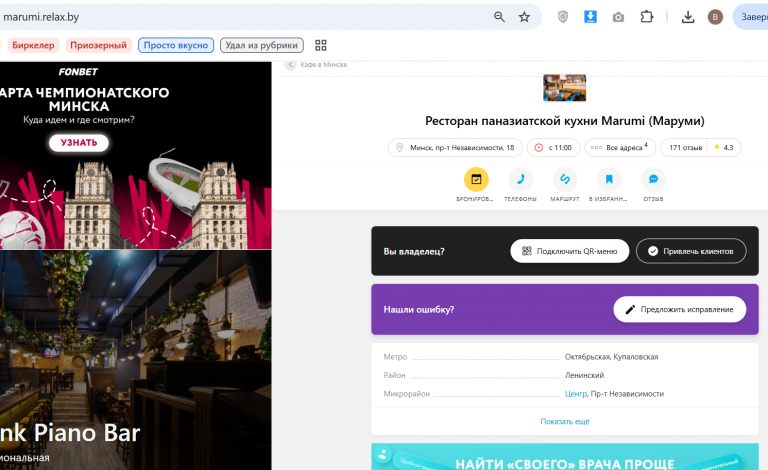Click the Завершить button in browser toolbar

click(x=751, y=17)
